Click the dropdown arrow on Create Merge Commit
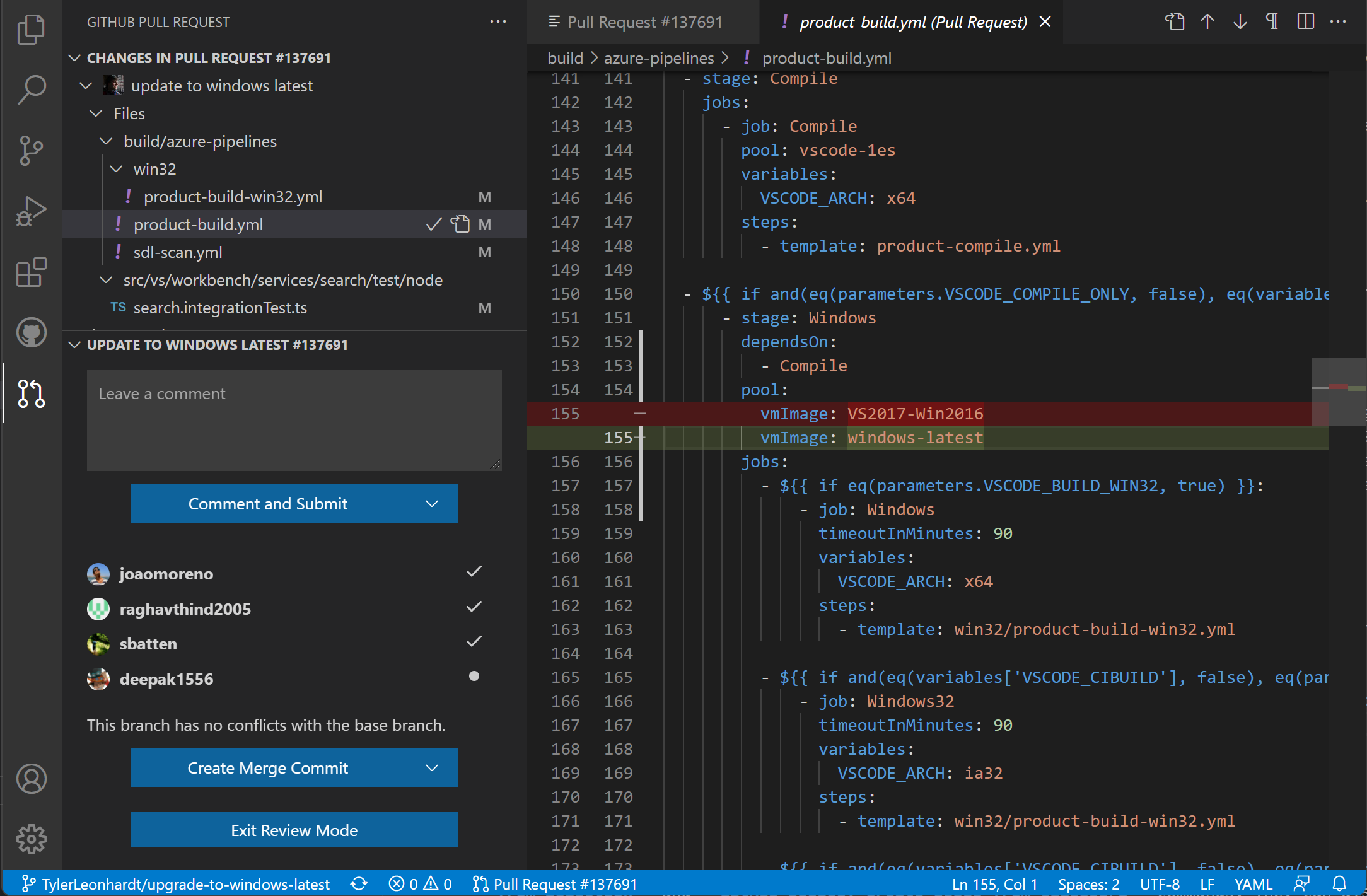The image size is (1367, 896). (432, 768)
